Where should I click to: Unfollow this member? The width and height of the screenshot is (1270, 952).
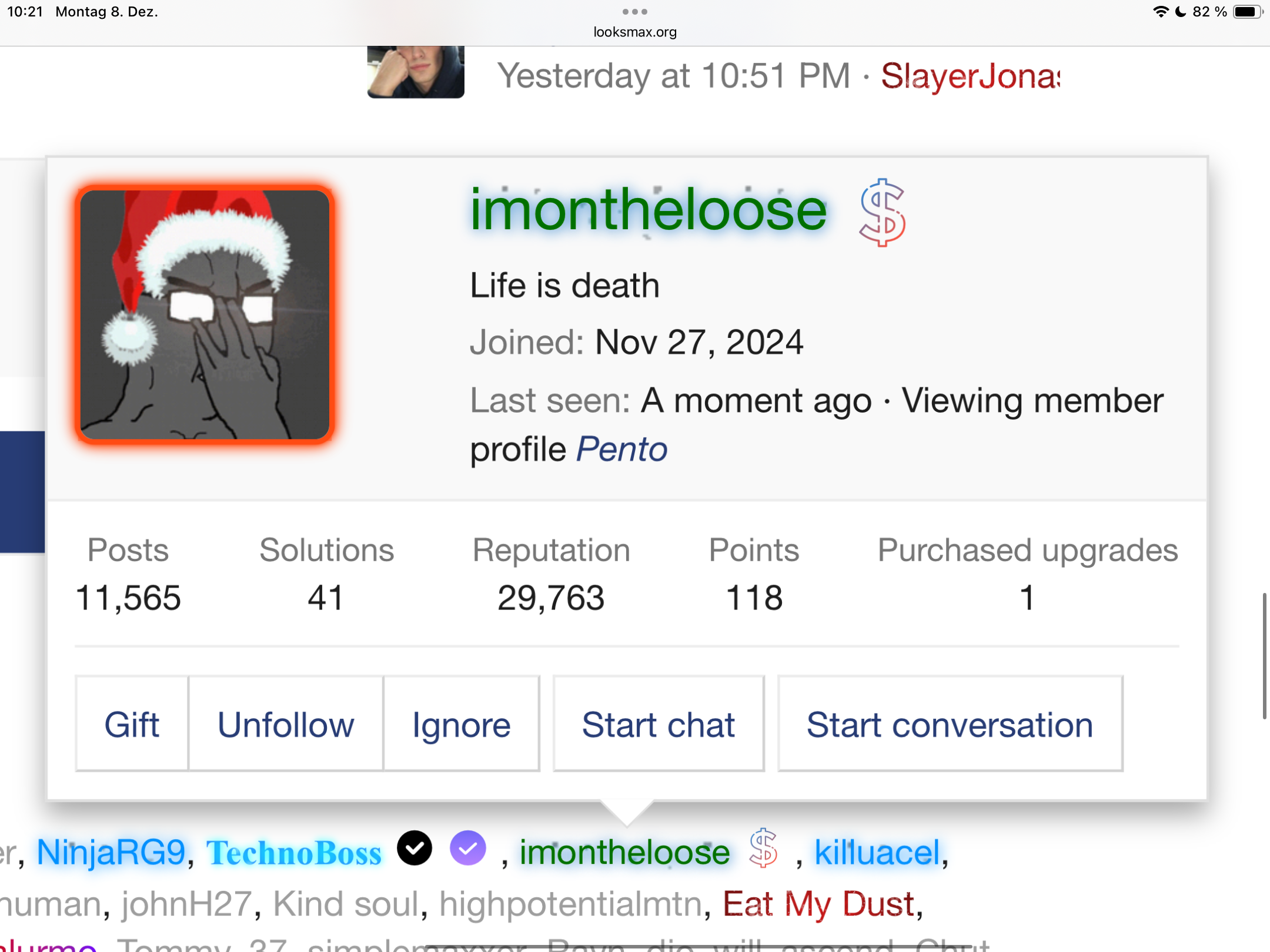[x=286, y=724]
